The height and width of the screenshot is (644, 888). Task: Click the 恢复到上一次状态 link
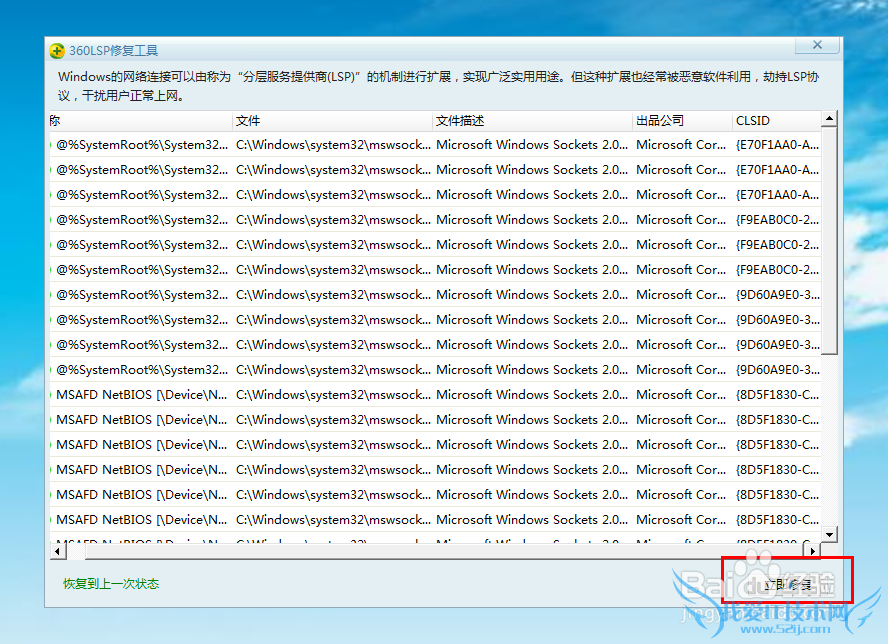111,583
